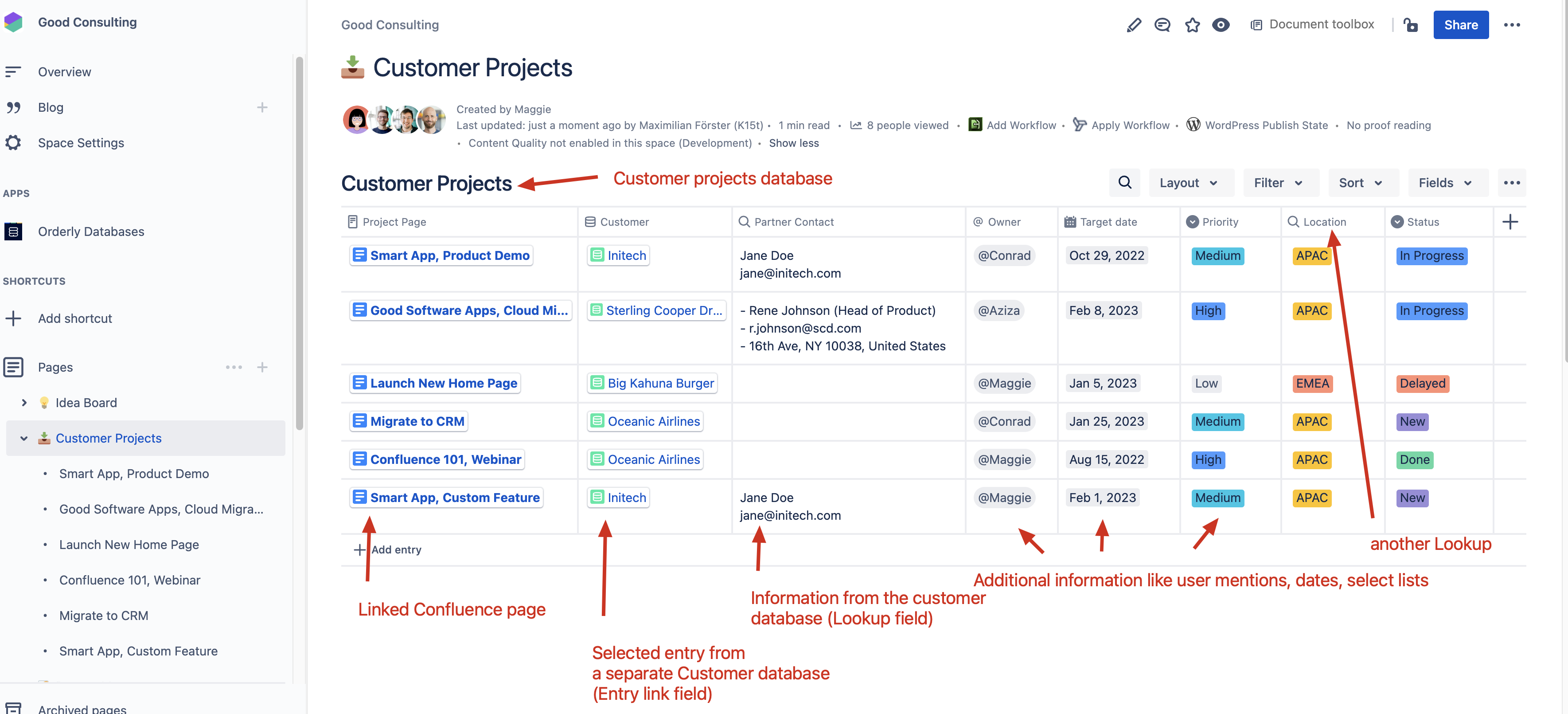Viewport: 1568px width, 714px height.
Task: Open search in the database toolbar
Action: tap(1124, 182)
